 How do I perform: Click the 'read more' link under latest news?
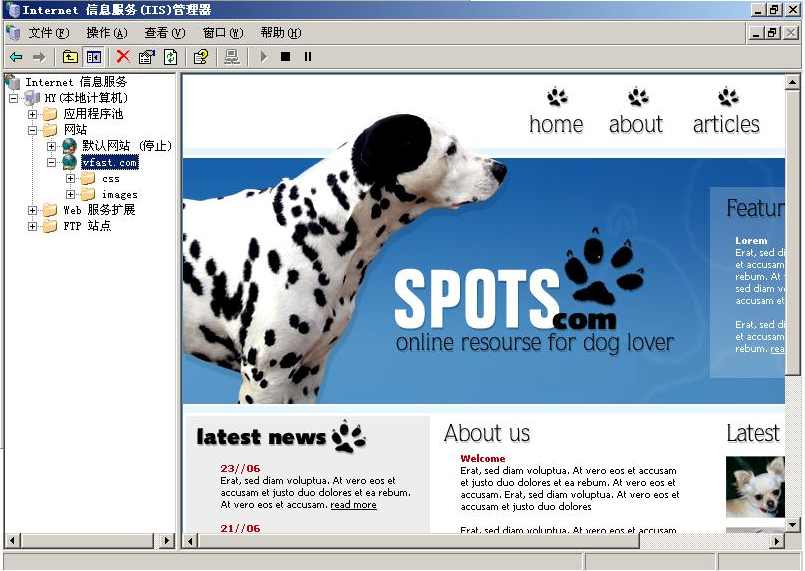point(353,505)
